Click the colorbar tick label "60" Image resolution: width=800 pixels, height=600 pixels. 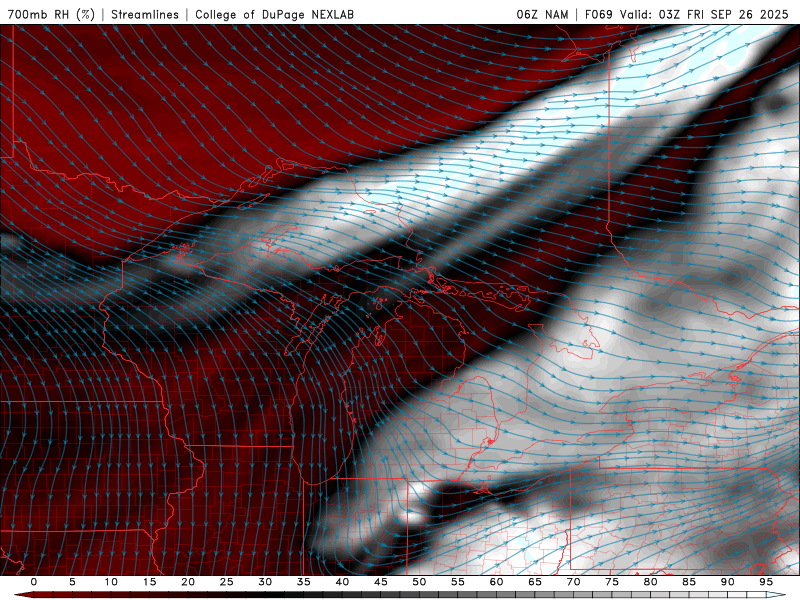(496, 582)
